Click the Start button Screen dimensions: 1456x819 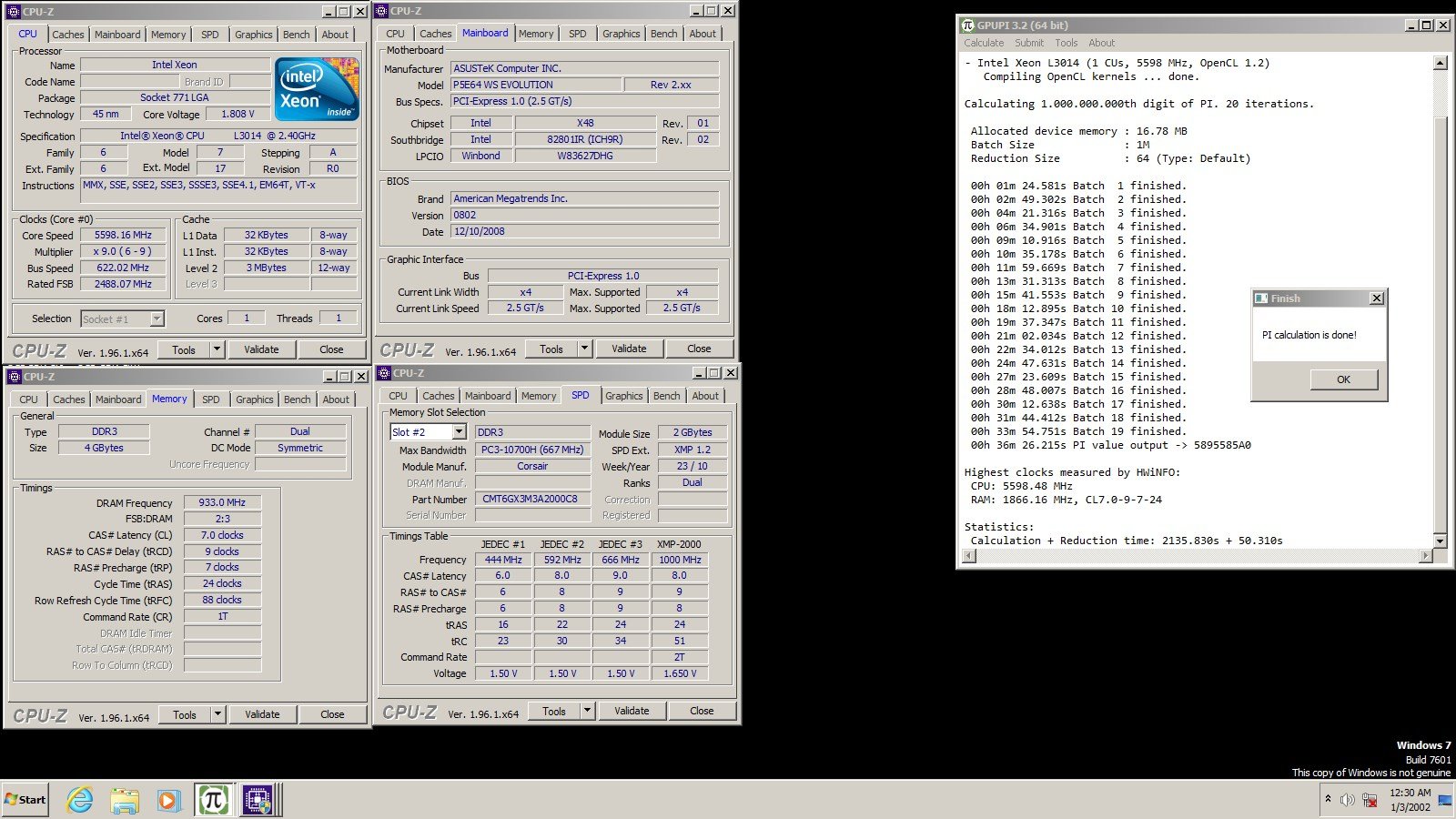tap(25, 800)
